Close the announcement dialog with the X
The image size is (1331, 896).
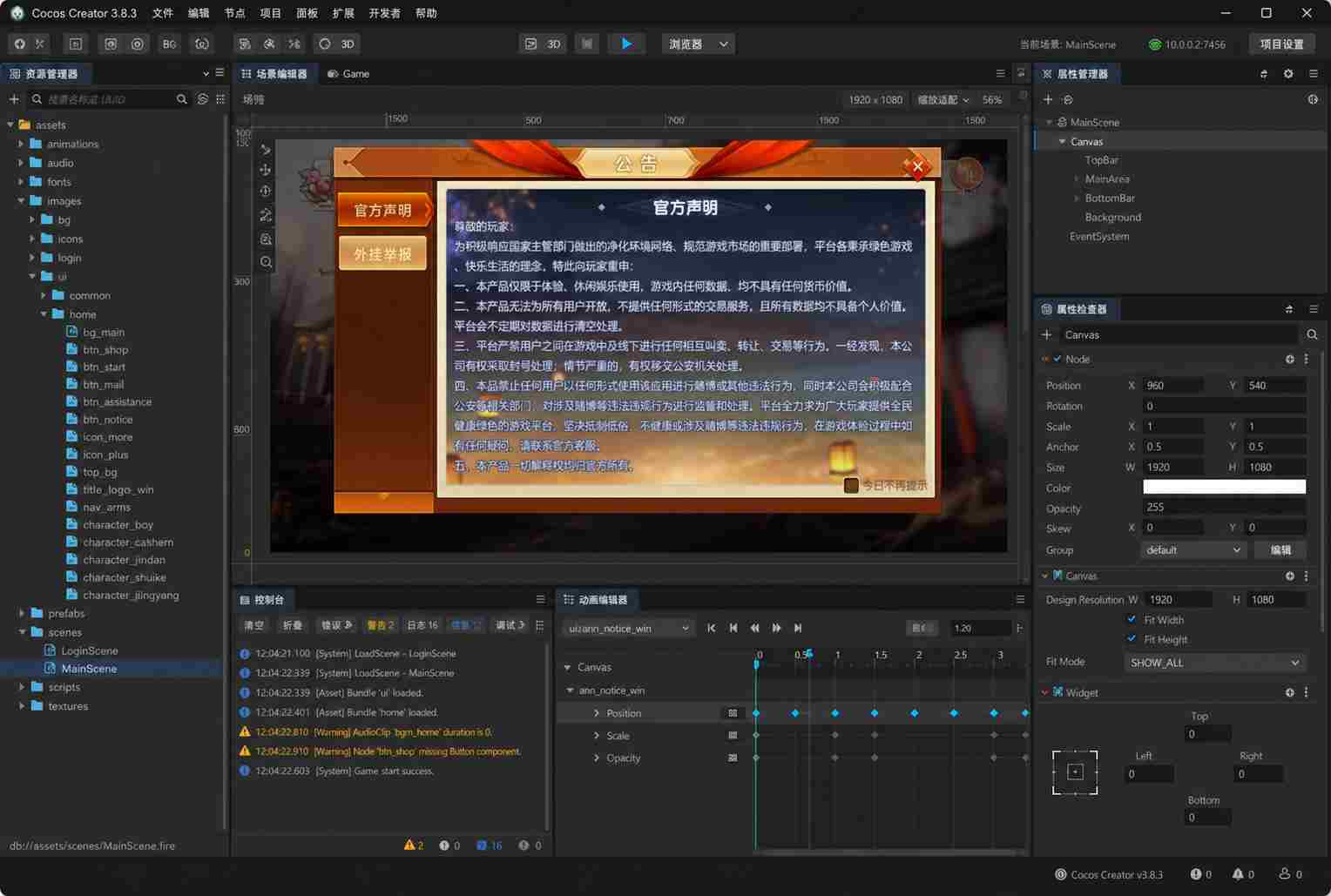coord(917,165)
